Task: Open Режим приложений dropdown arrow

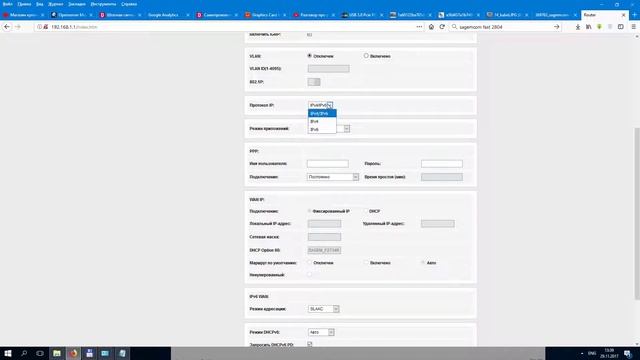Action: point(347,129)
